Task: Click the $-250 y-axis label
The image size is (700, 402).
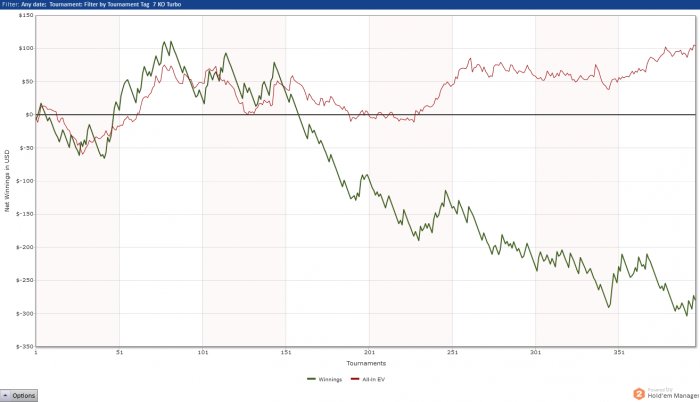Action: [x=25, y=281]
